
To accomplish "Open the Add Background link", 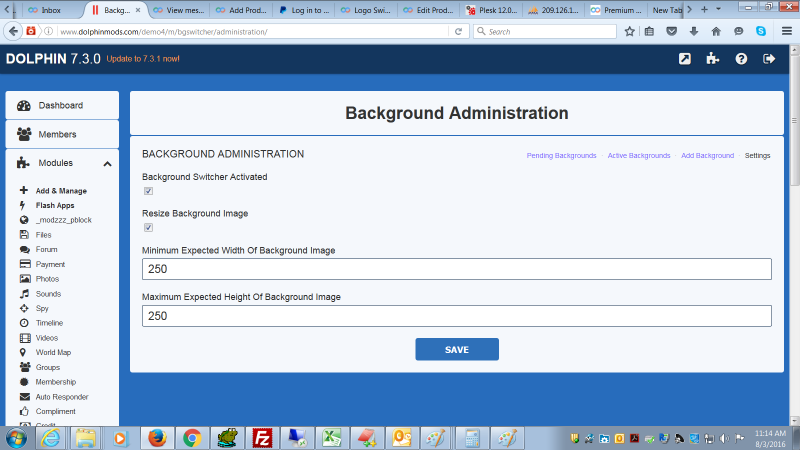I will pos(707,156).
